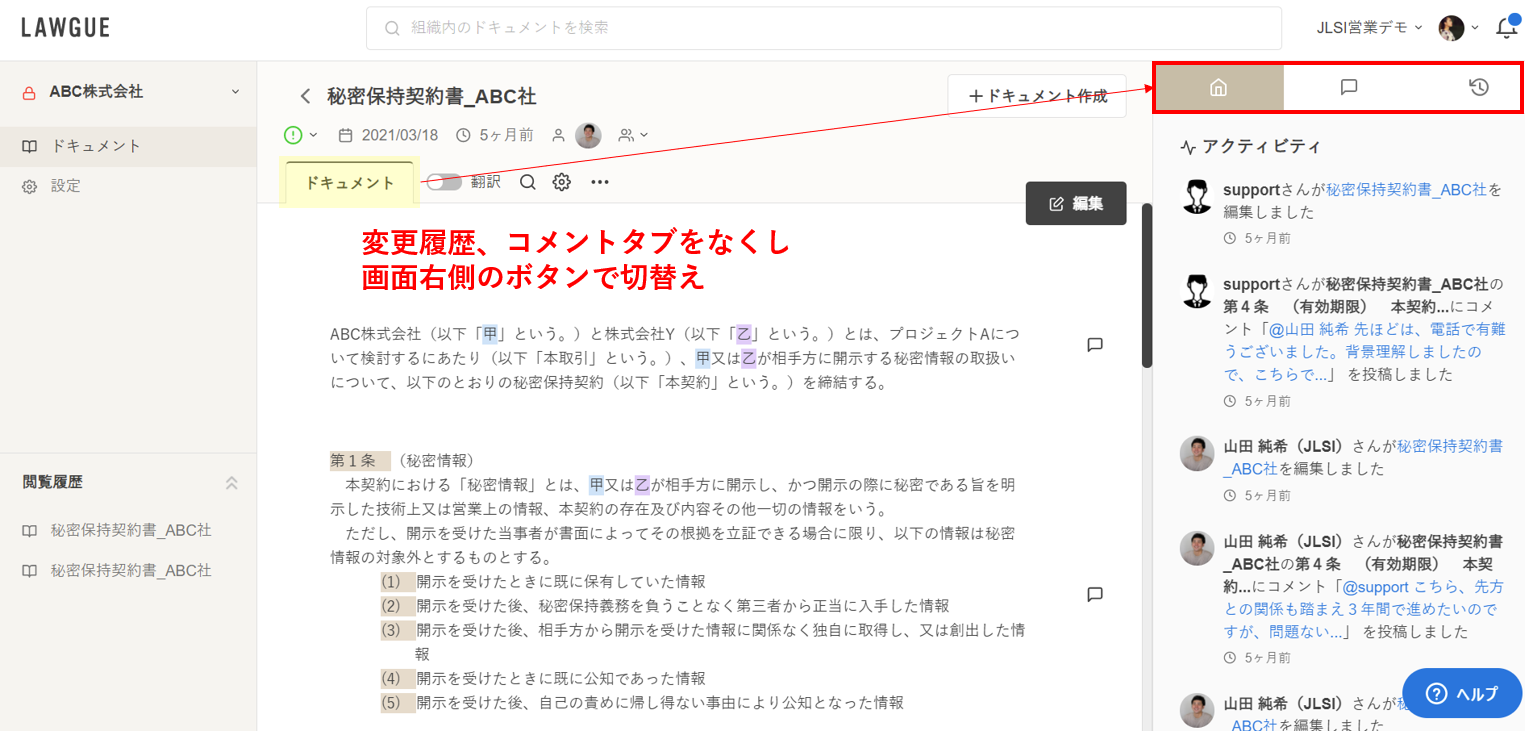Go back with the left arrow
Viewport: 1525px width, 744px height.
pos(305,97)
